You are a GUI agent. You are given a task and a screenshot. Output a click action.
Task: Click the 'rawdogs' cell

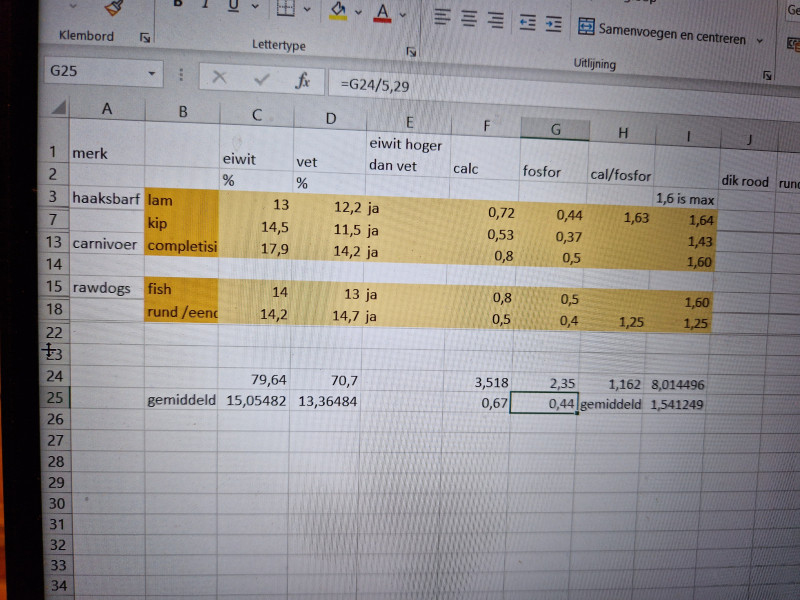point(107,288)
